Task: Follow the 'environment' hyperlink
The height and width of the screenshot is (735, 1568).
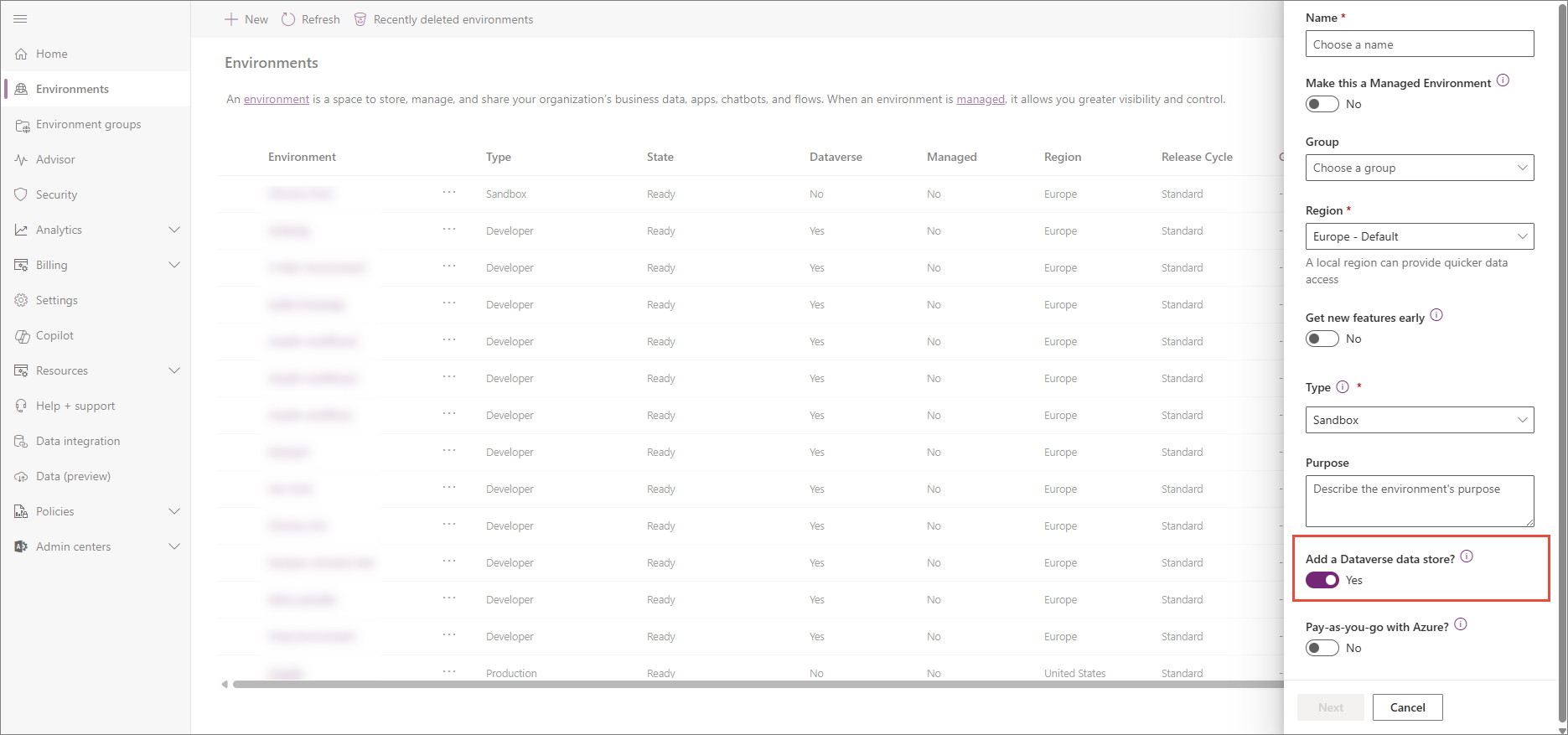Action: click(277, 99)
